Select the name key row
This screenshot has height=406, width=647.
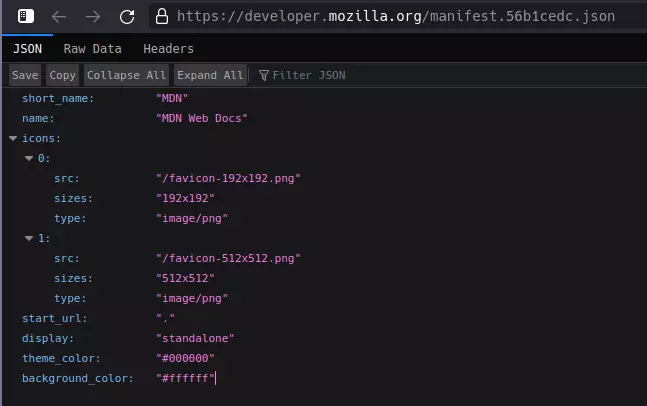(x=38, y=118)
